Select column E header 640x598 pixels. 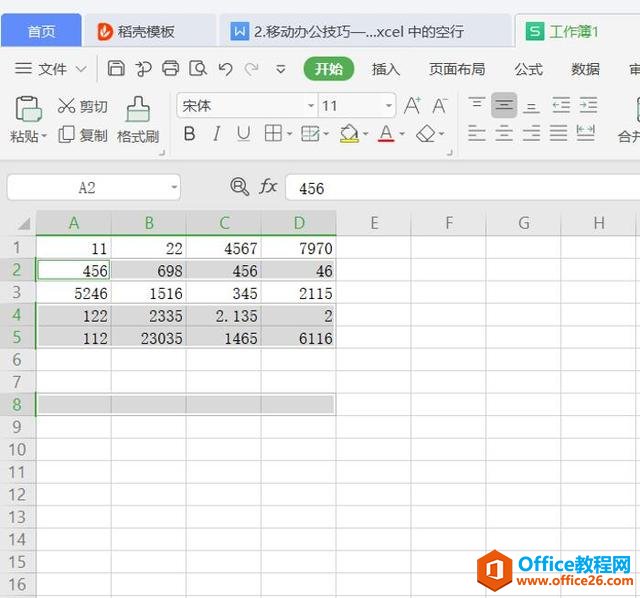coord(374,223)
